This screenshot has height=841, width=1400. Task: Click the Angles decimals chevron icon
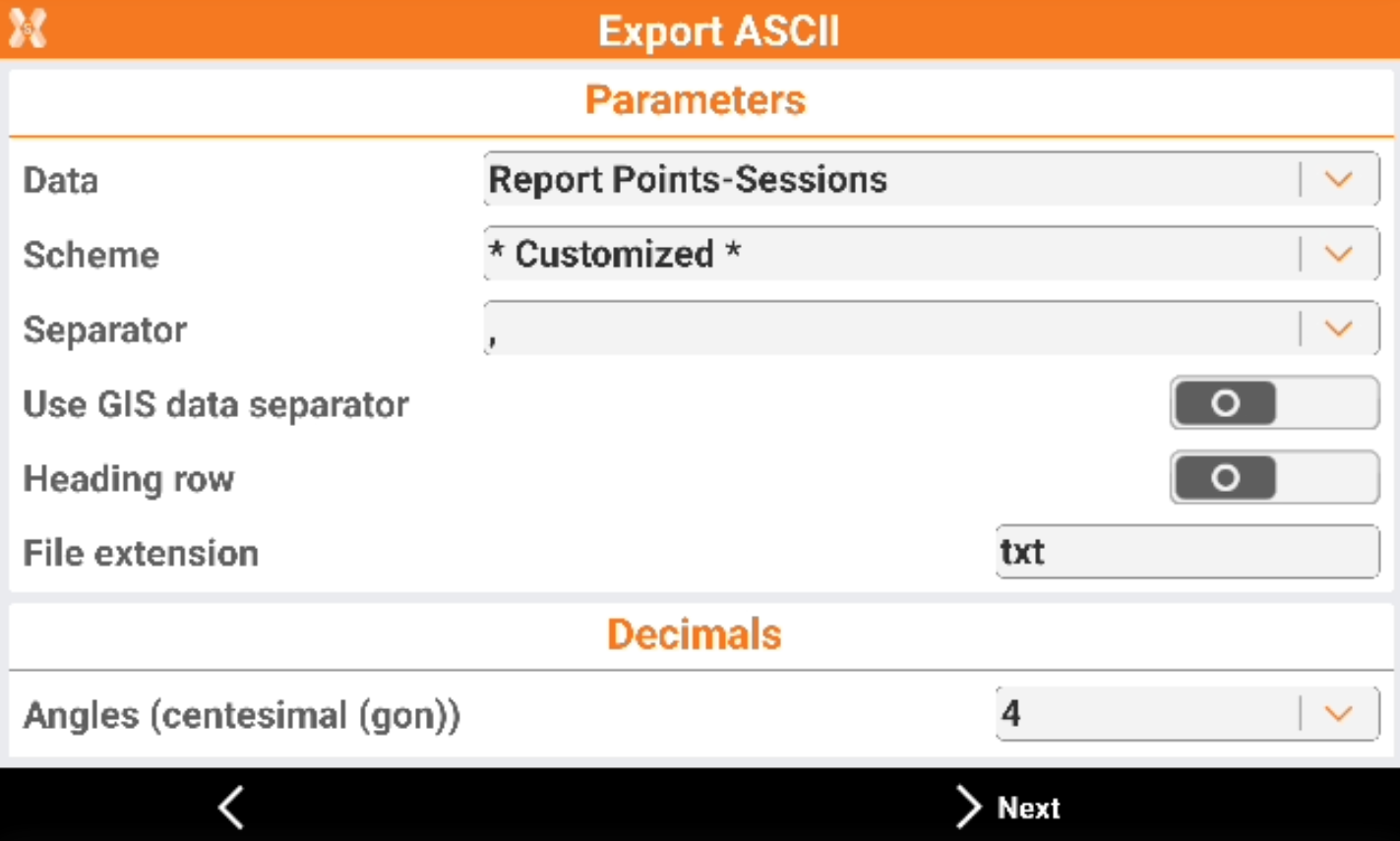1338,714
